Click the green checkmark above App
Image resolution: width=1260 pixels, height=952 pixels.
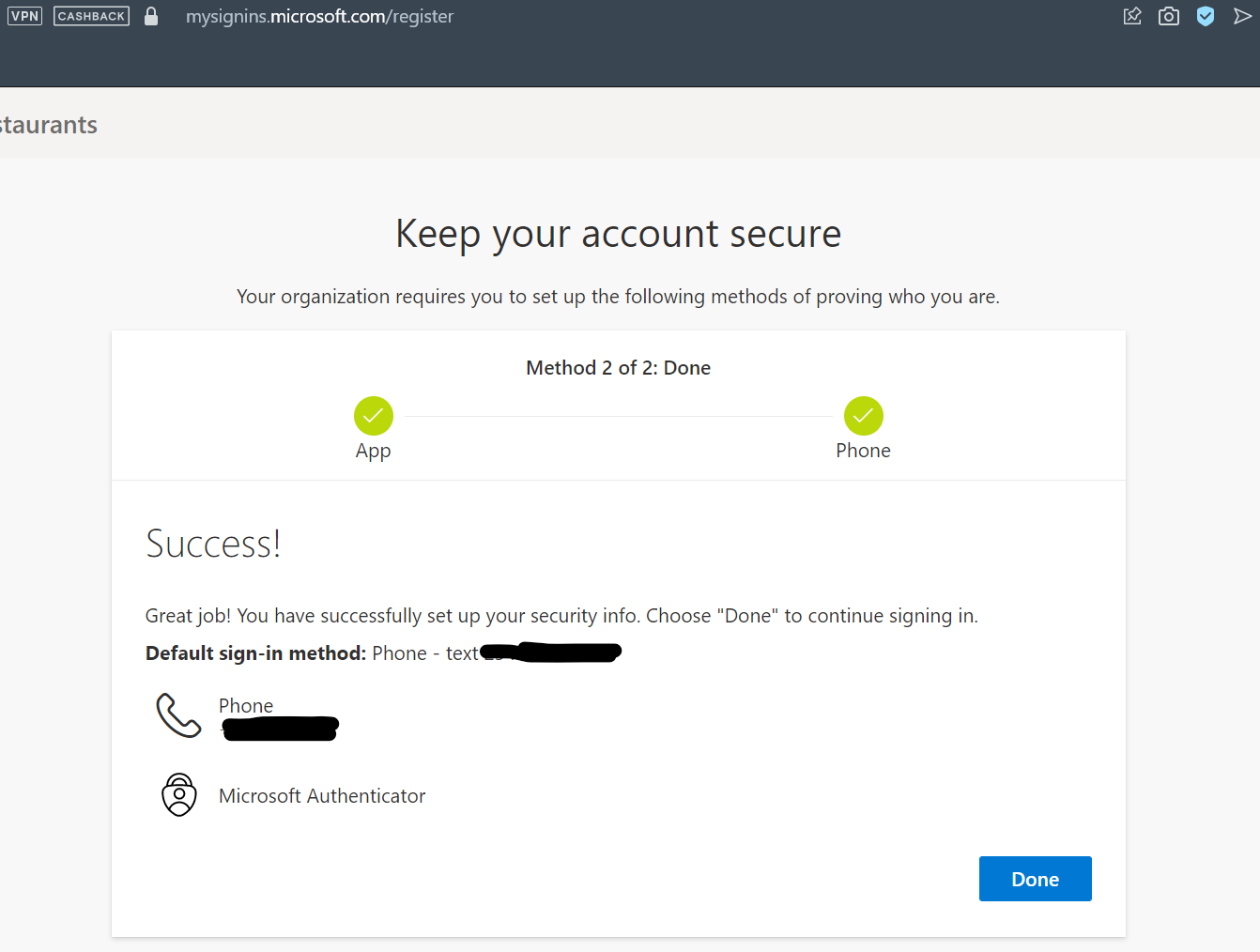click(374, 416)
